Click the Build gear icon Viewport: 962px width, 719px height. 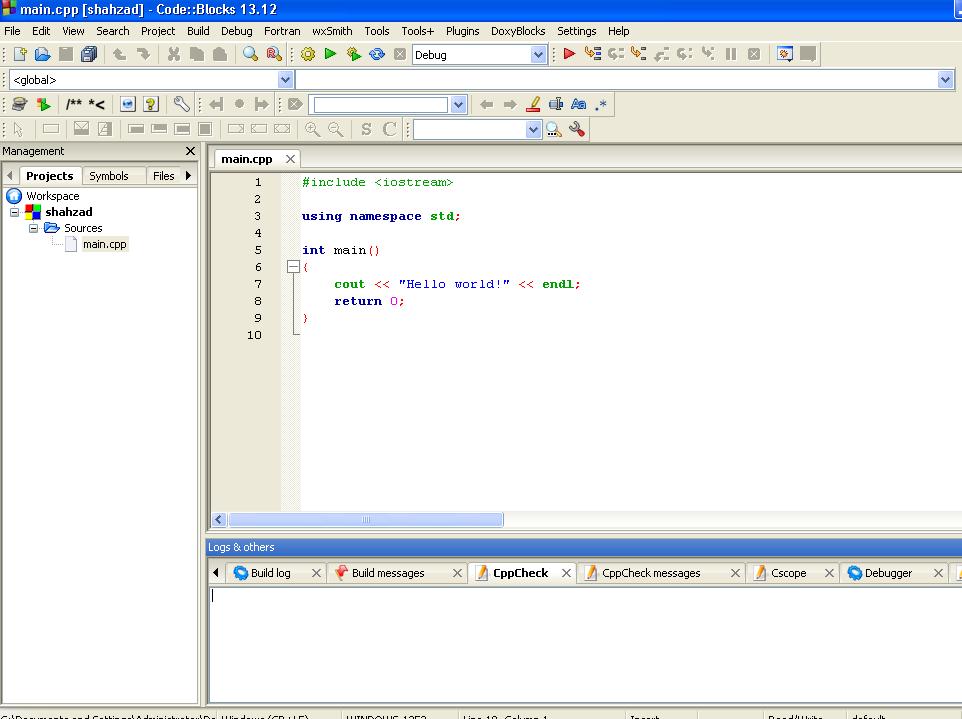(x=308, y=55)
